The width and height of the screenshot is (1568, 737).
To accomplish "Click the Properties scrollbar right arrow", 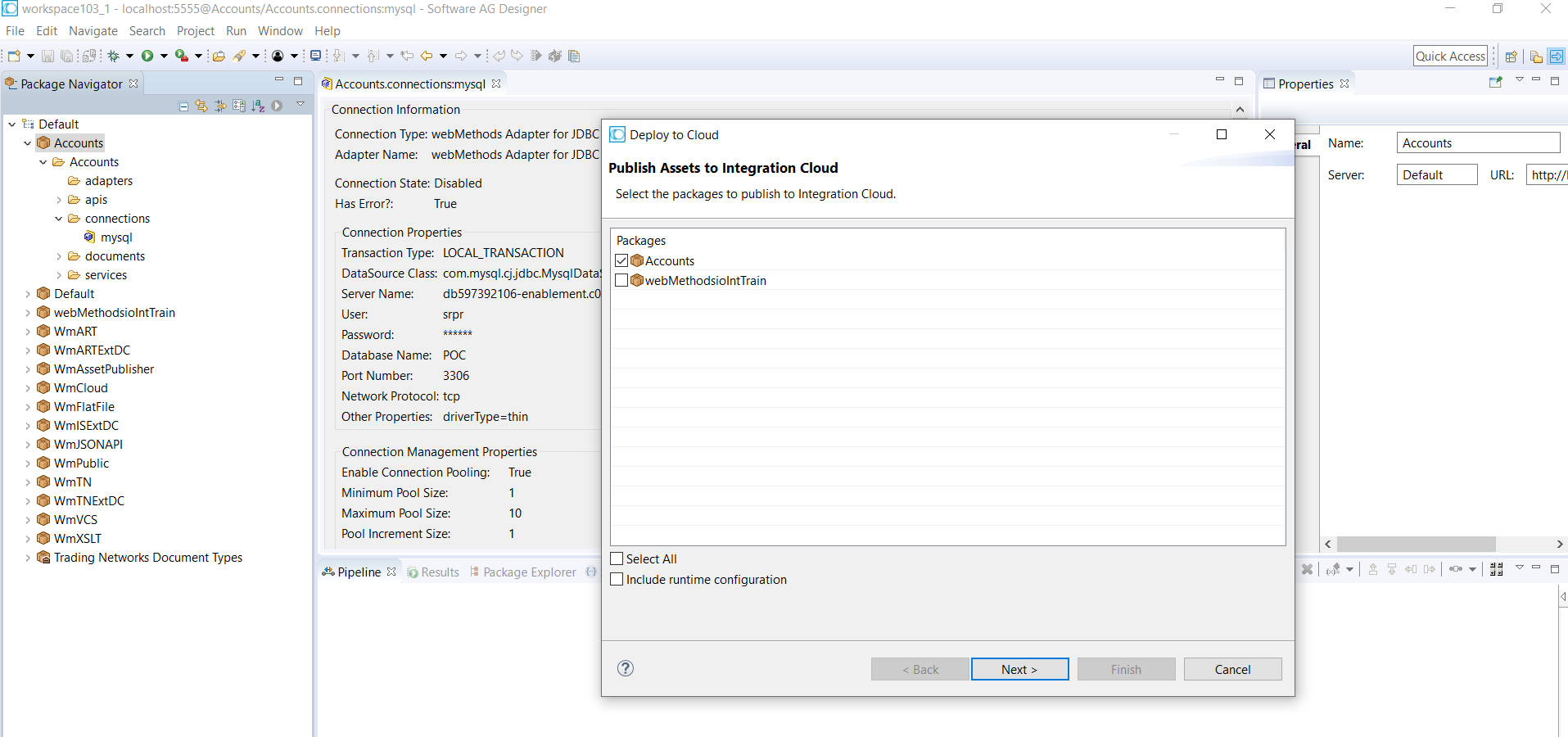I will pos(1560,544).
